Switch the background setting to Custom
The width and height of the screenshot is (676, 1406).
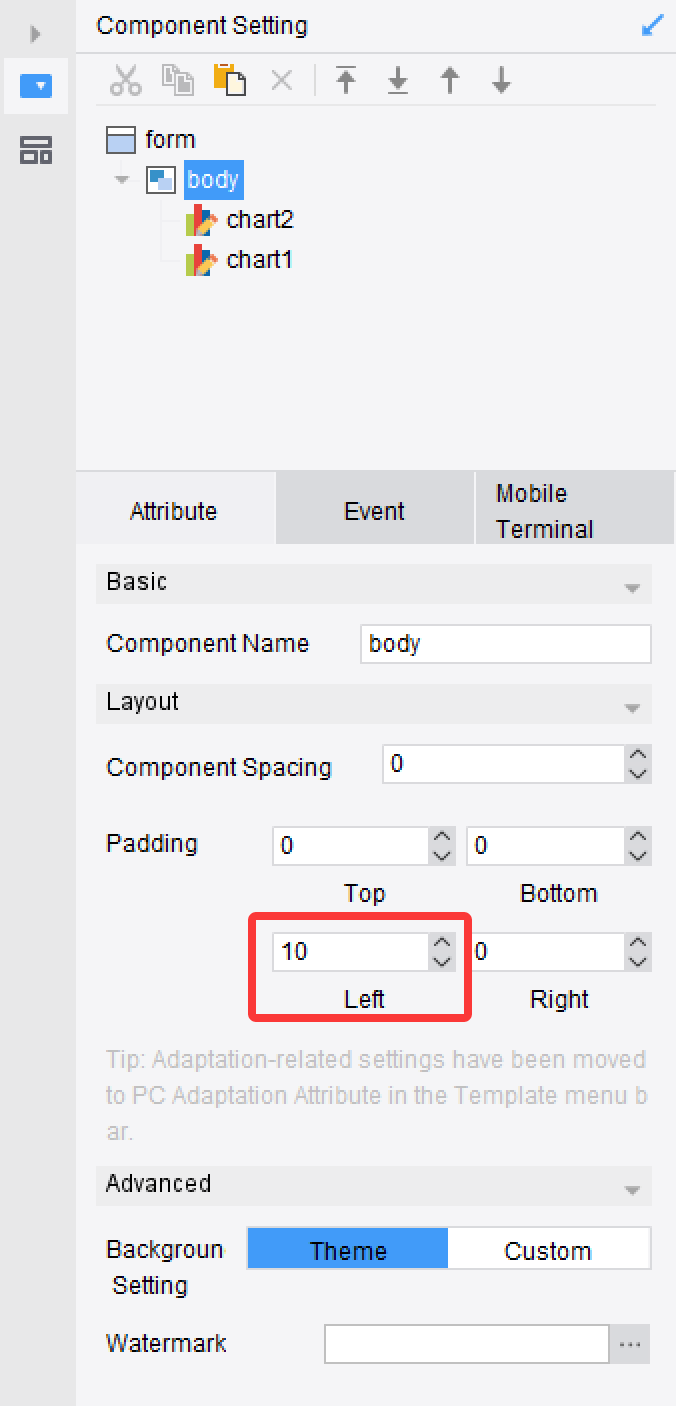point(548,1250)
